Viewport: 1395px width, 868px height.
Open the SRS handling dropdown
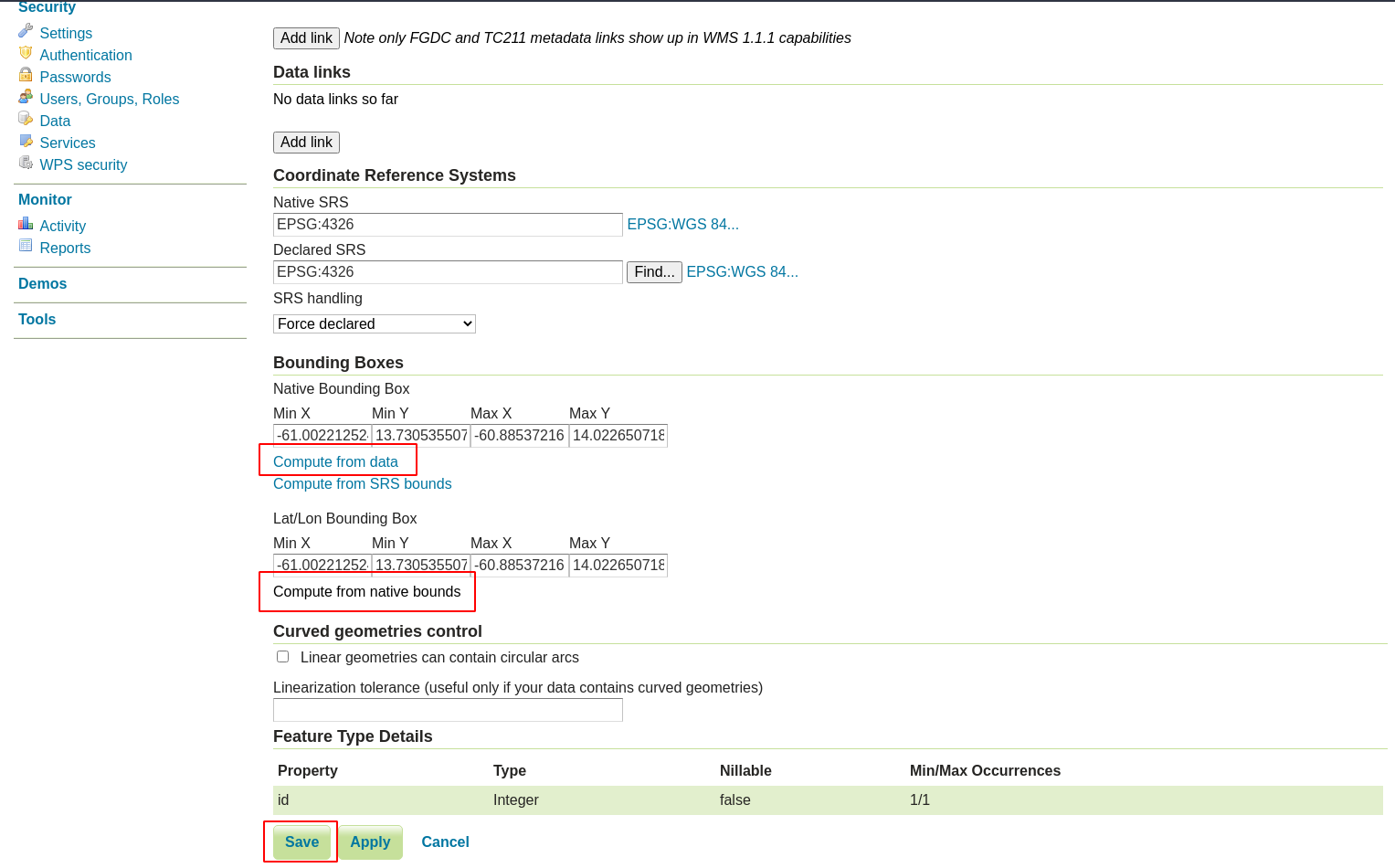375,323
